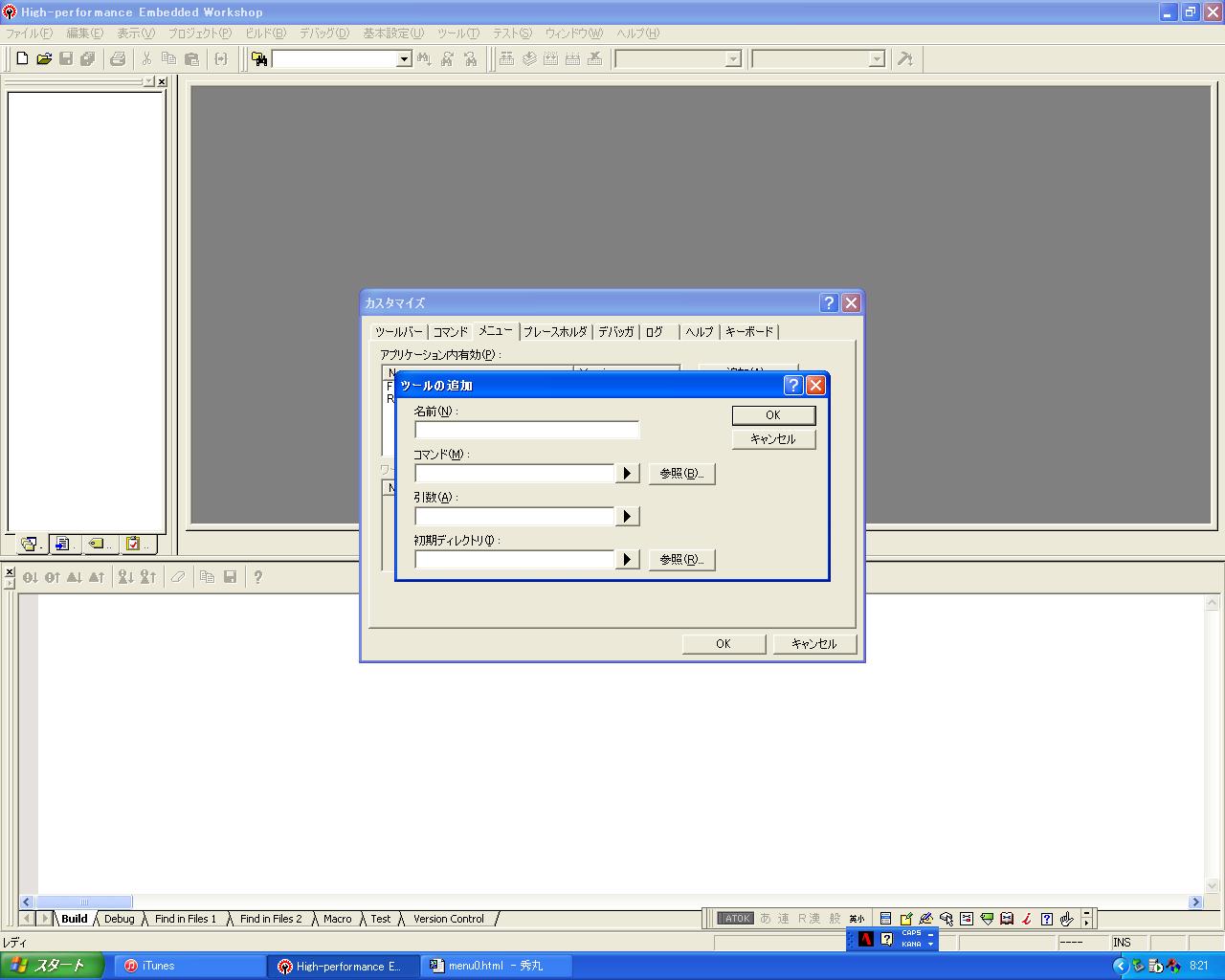Click the Open File folder icon
The width and height of the screenshot is (1225, 980).
coord(44,59)
